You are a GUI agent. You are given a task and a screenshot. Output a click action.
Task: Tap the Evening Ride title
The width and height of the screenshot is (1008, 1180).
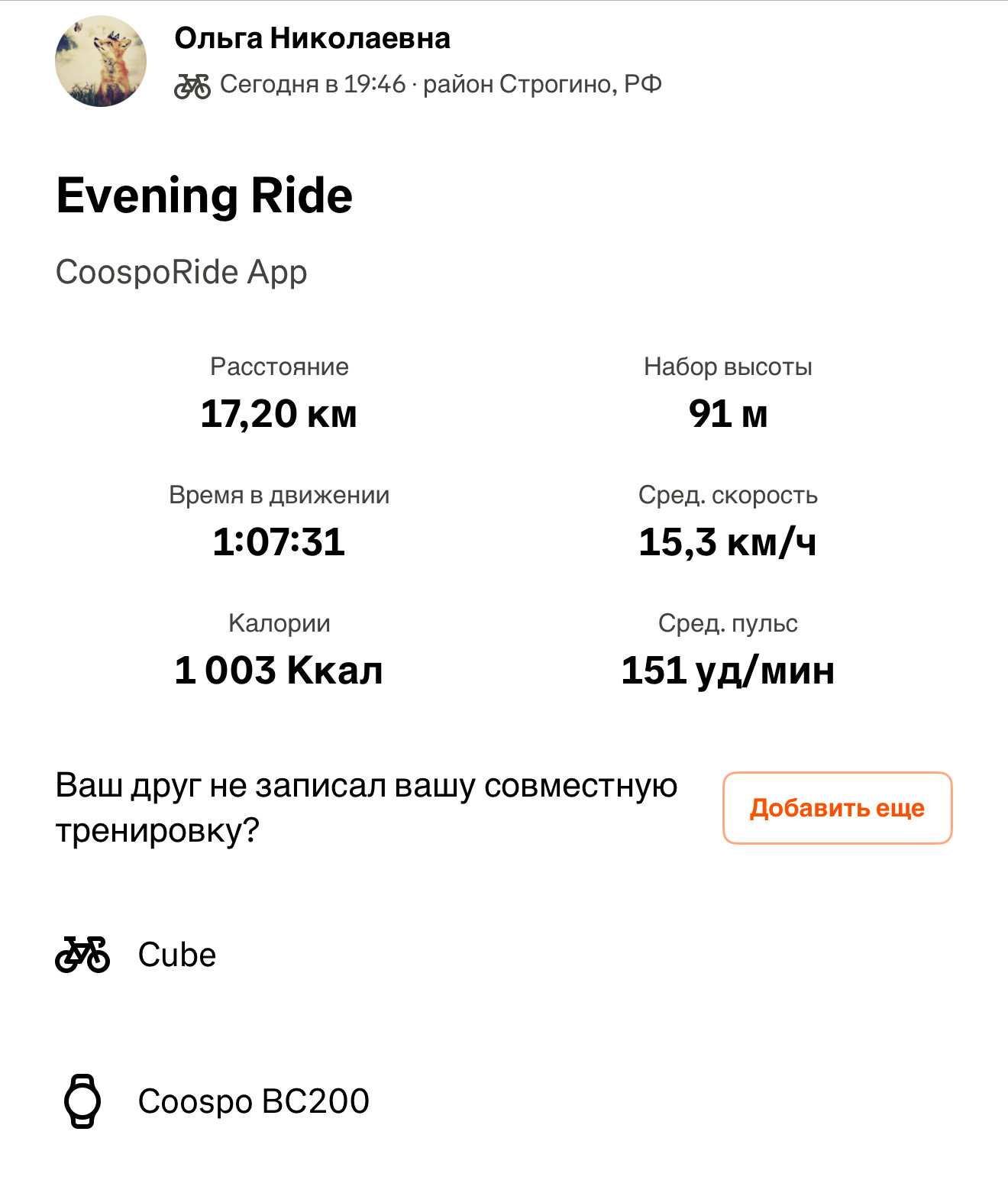(205, 196)
